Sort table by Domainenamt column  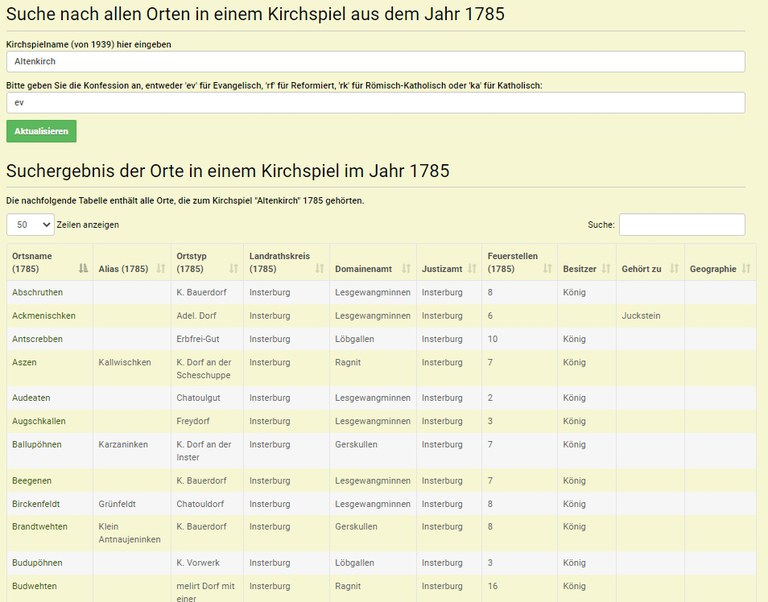[x=373, y=262]
